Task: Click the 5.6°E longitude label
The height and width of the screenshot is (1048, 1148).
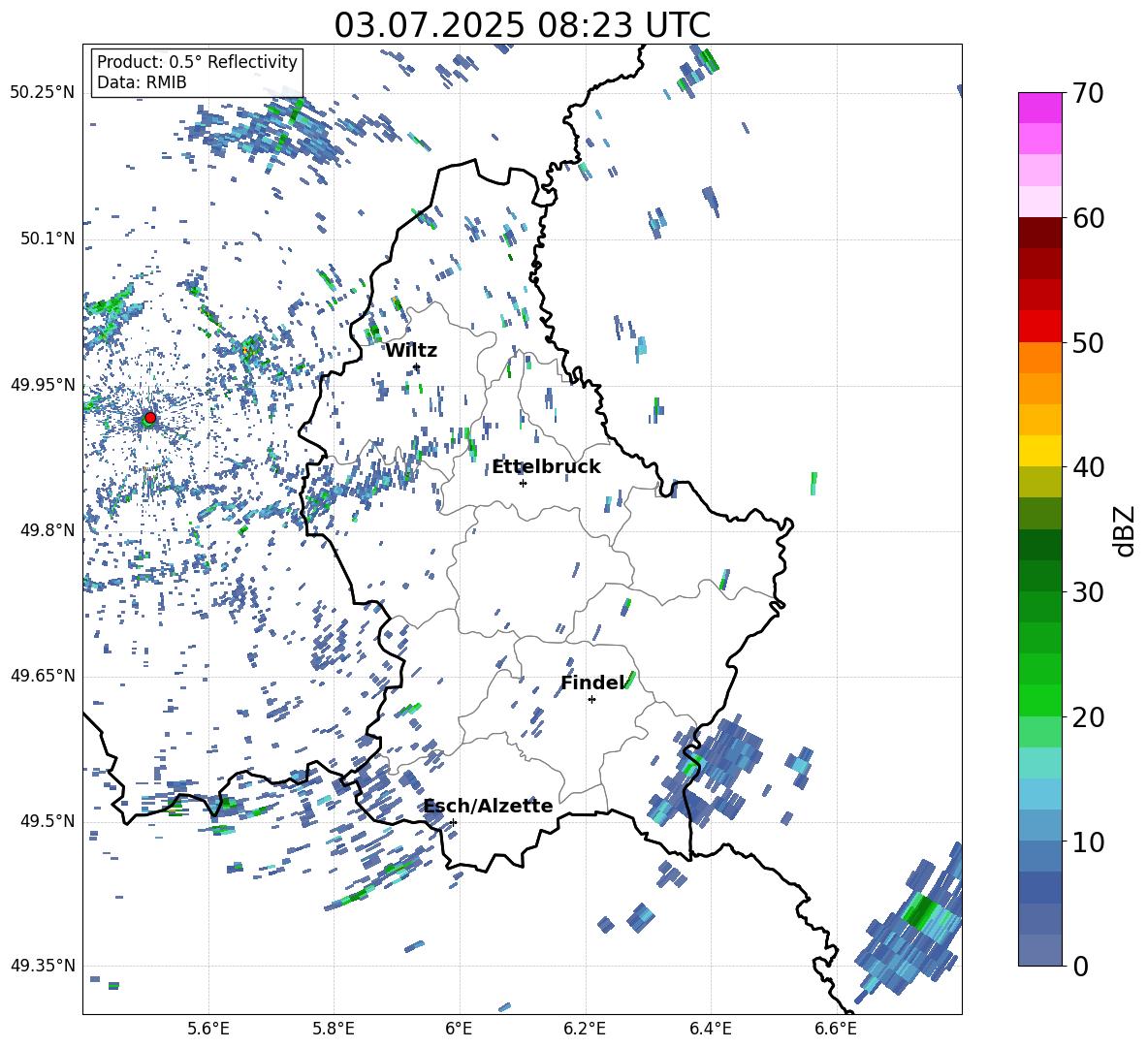Action: pyautogui.click(x=208, y=1029)
